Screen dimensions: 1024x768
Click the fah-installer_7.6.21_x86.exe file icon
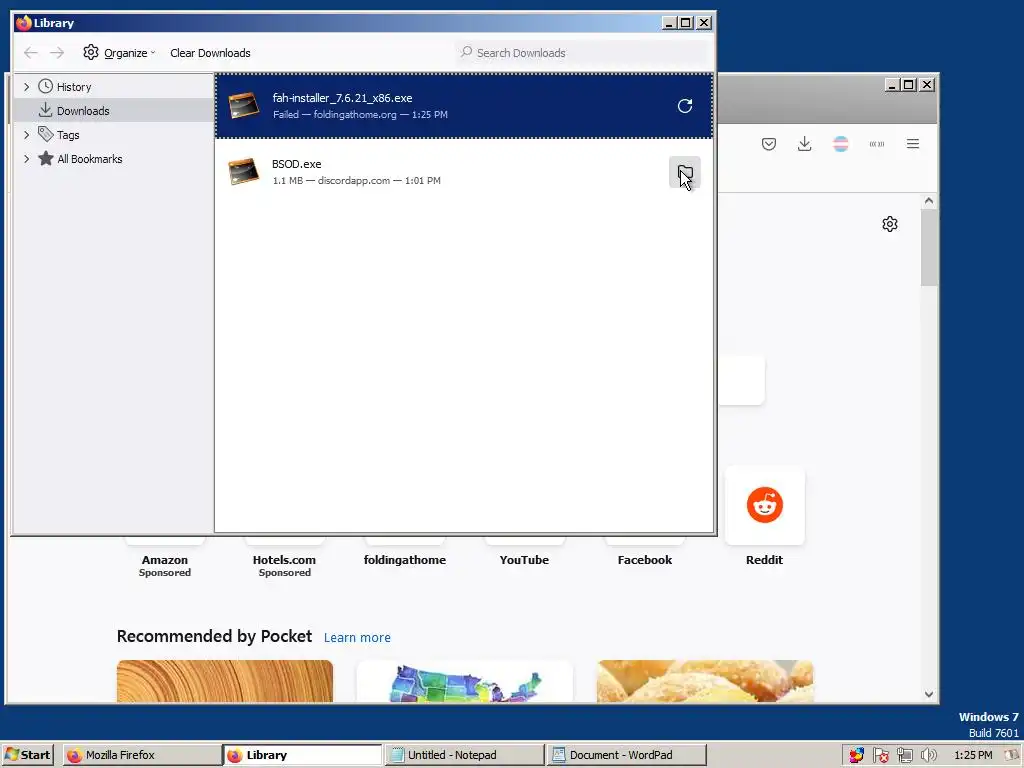pos(244,106)
